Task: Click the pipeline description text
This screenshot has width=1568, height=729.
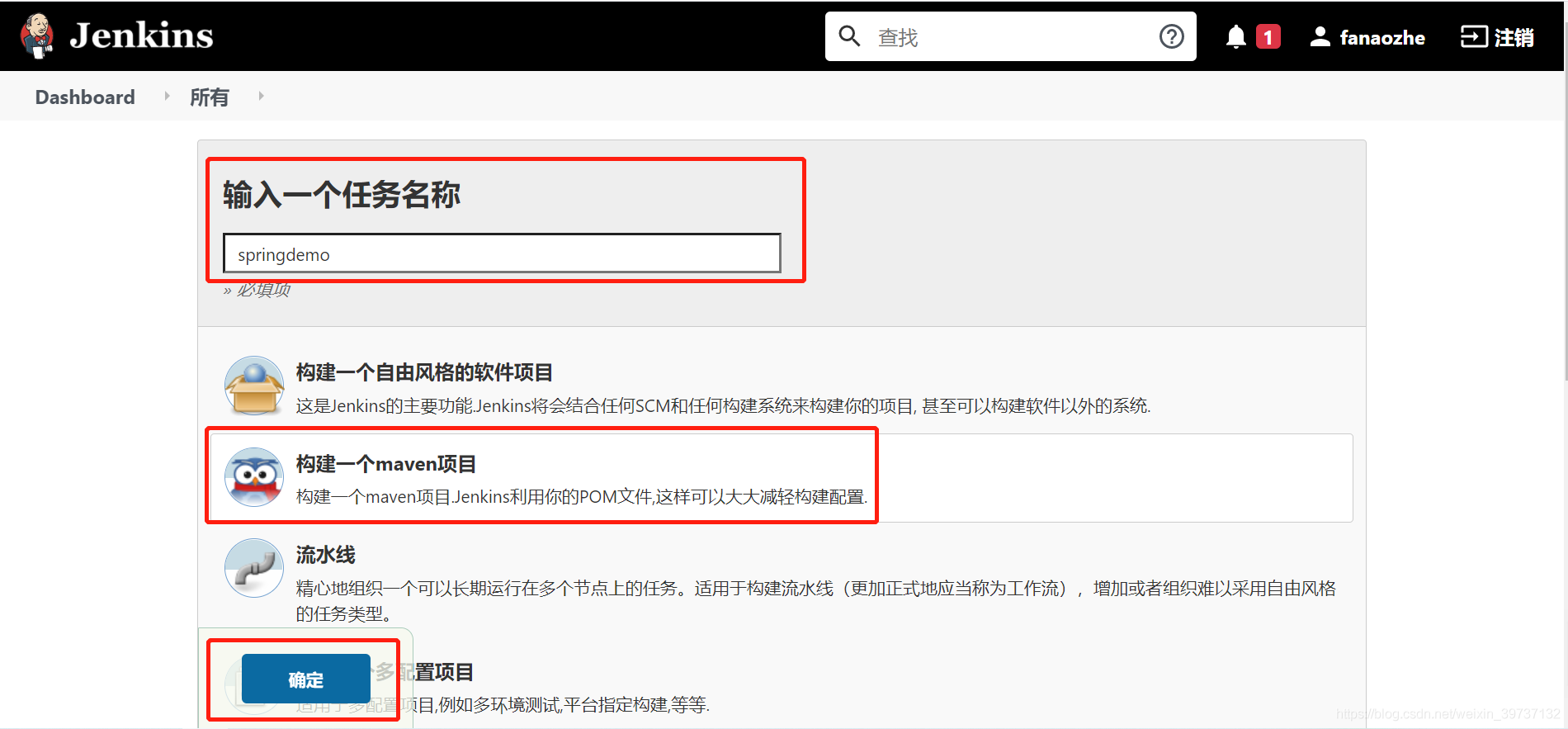Action: click(x=815, y=601)
